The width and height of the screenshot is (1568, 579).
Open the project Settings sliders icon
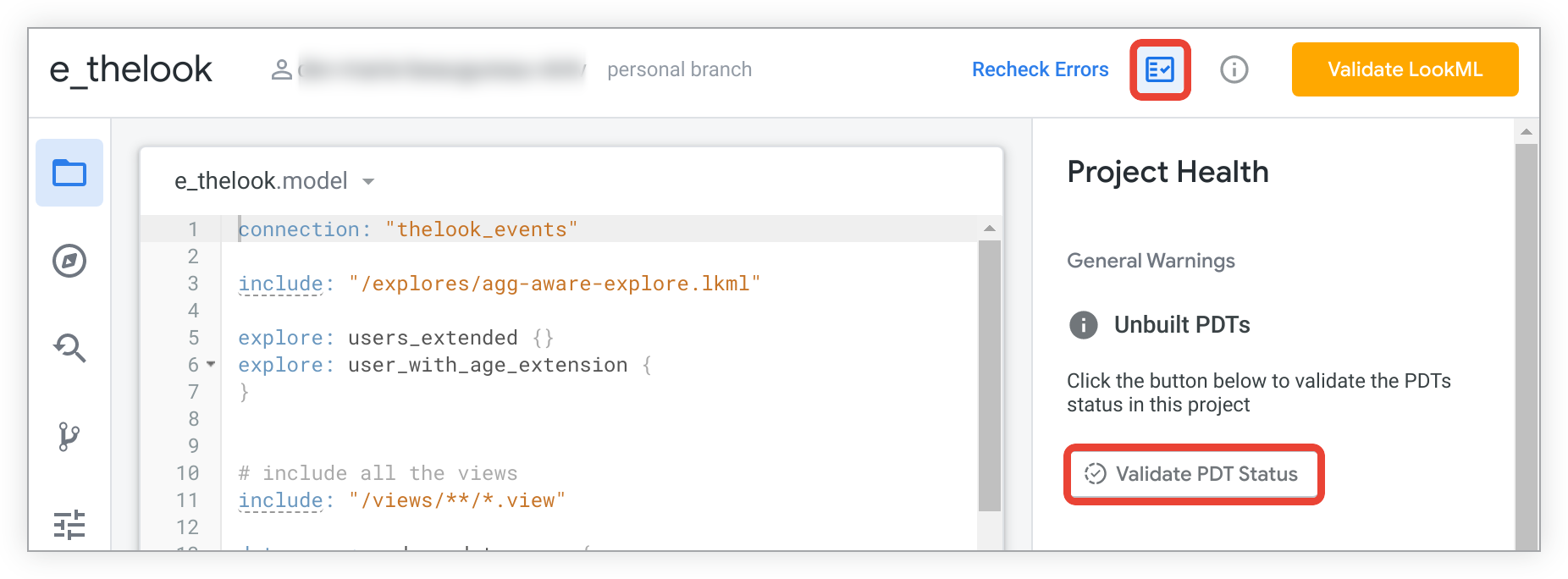[69, 525]
